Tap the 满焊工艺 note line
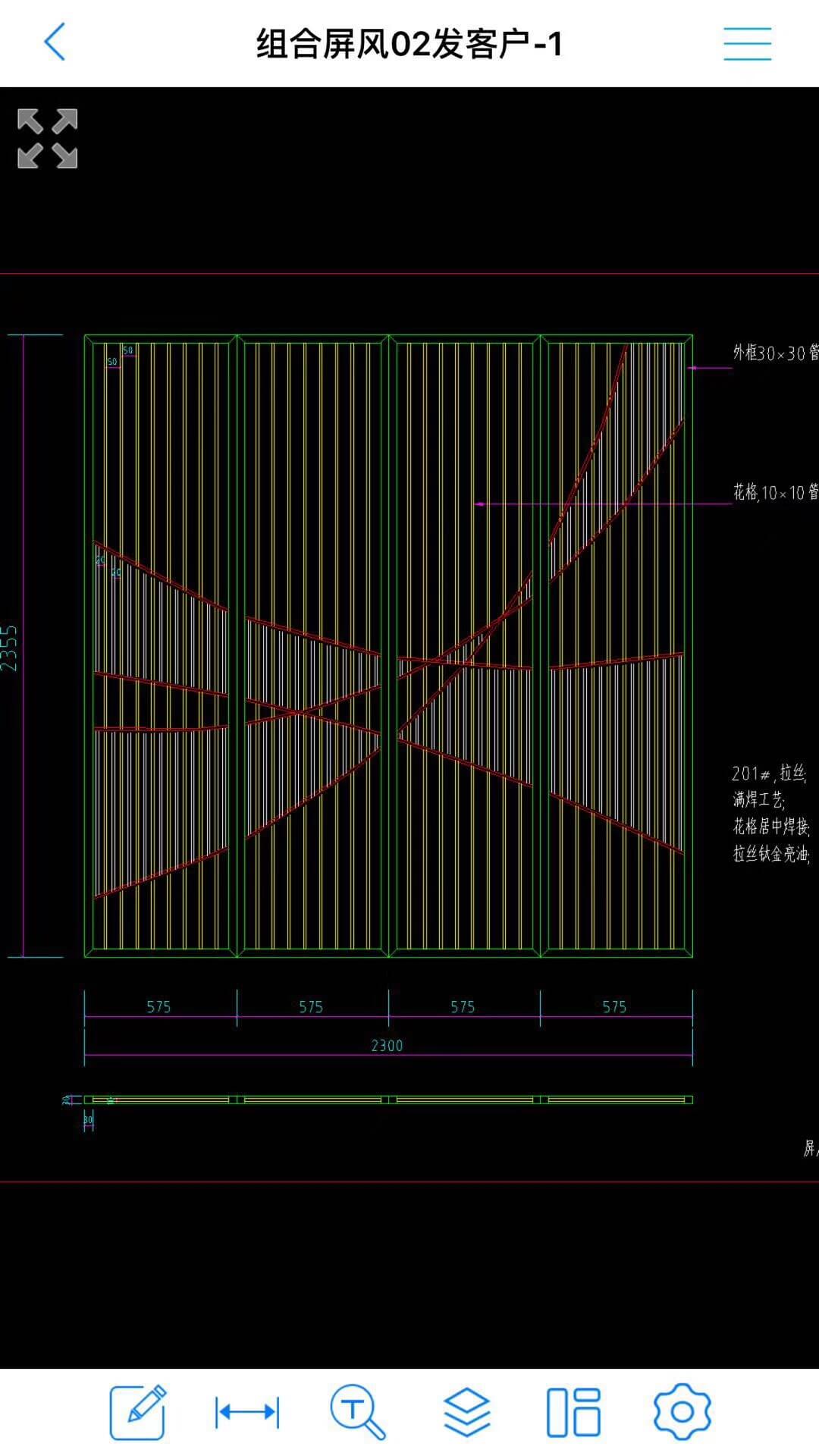Image resolution: width=819 pixels, height=1456 pixels. 758,799
